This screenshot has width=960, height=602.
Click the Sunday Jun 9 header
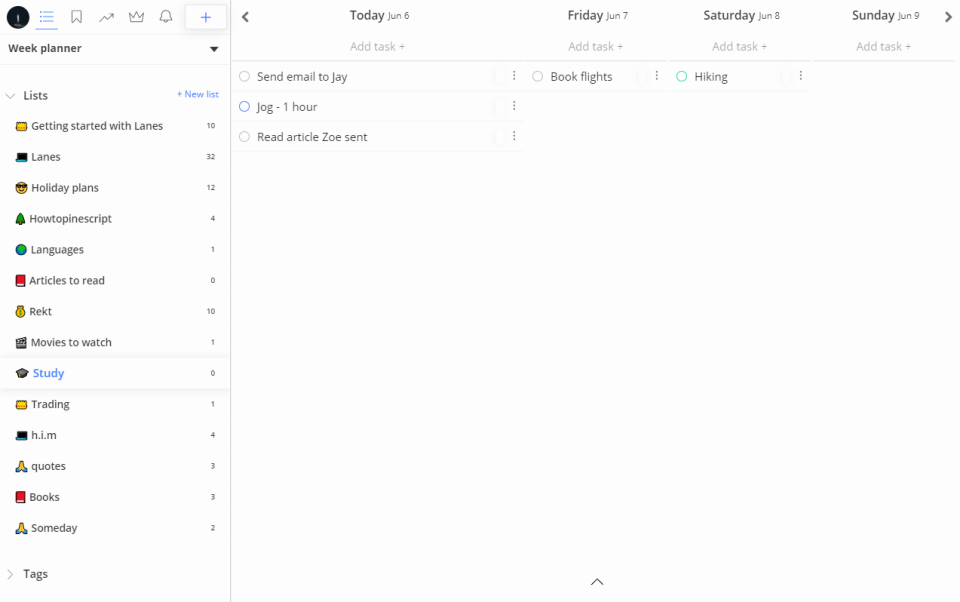coord(885,15)
